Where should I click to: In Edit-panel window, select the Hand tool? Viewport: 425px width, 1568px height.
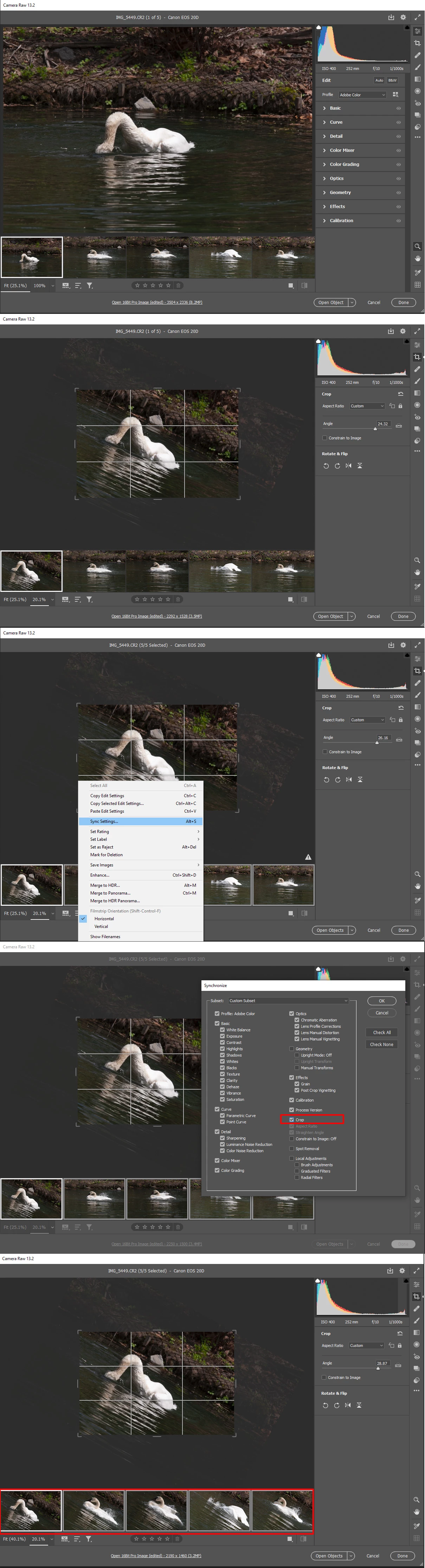point(417,259)
